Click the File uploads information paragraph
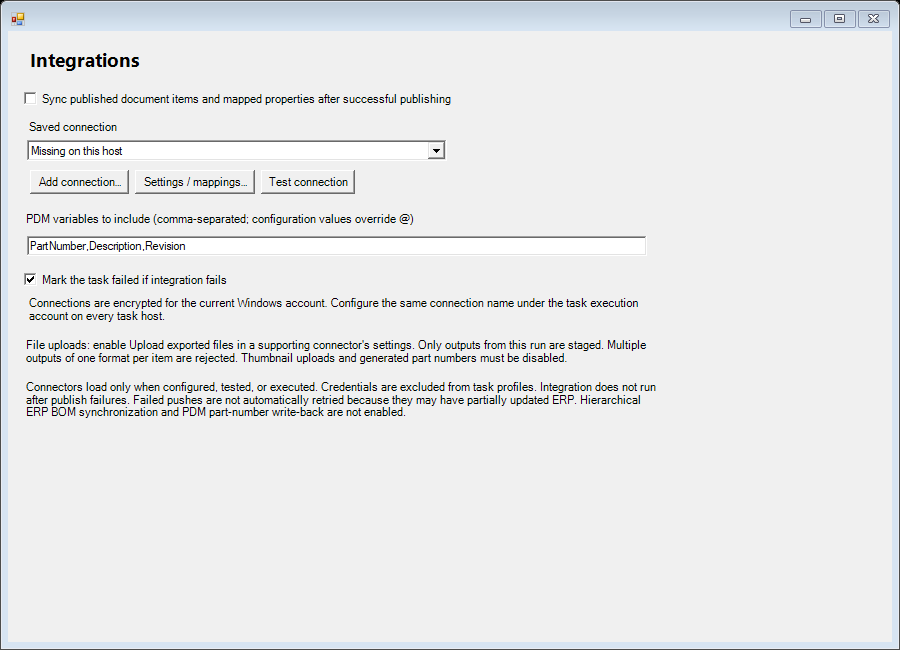Image resolution: width=900 pixels, height=650 pixels. [x=336, y=351]
